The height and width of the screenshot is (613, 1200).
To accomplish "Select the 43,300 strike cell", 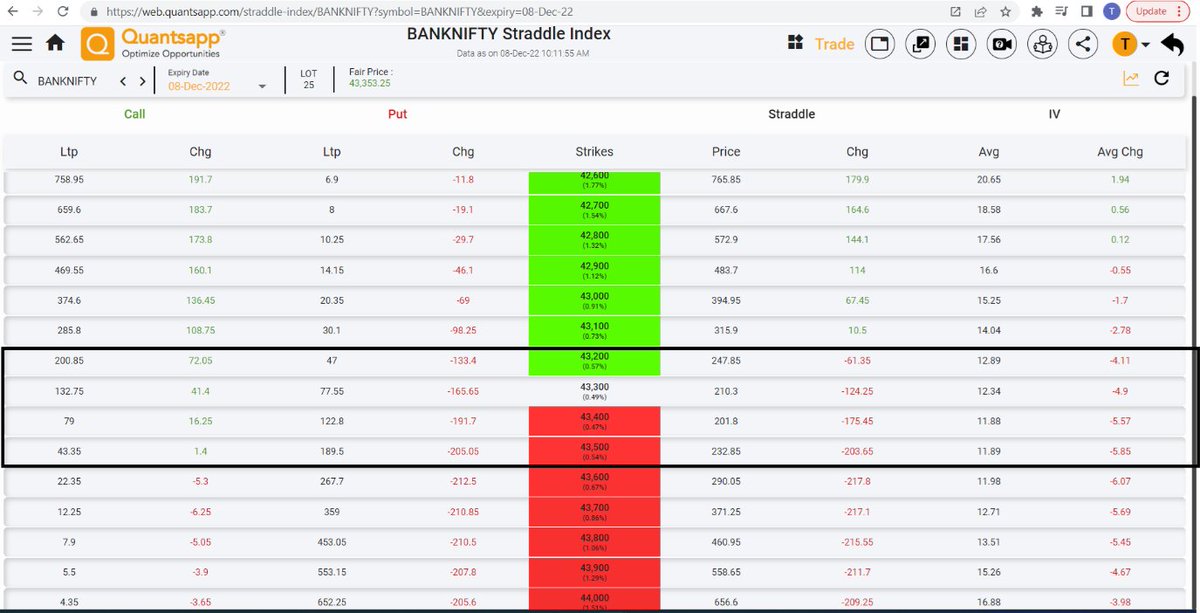I will tap(594, 391).
